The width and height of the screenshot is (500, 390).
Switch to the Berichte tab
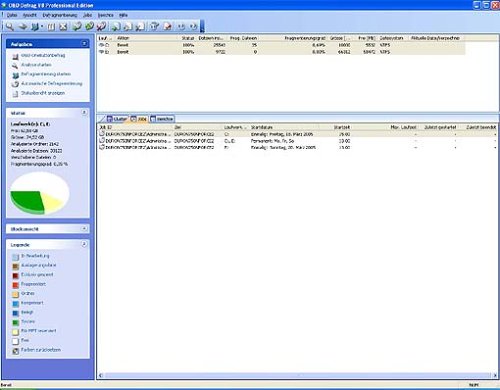tap(162, 119)
